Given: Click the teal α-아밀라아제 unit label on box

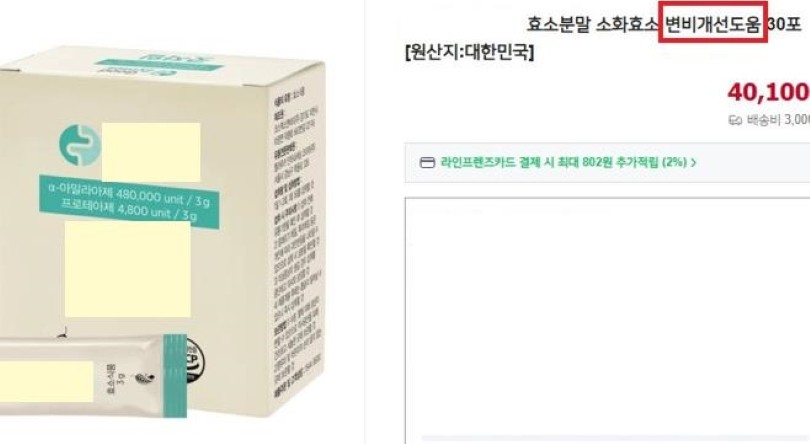Looking at the screenshot, I should click(x=129, y=202).
